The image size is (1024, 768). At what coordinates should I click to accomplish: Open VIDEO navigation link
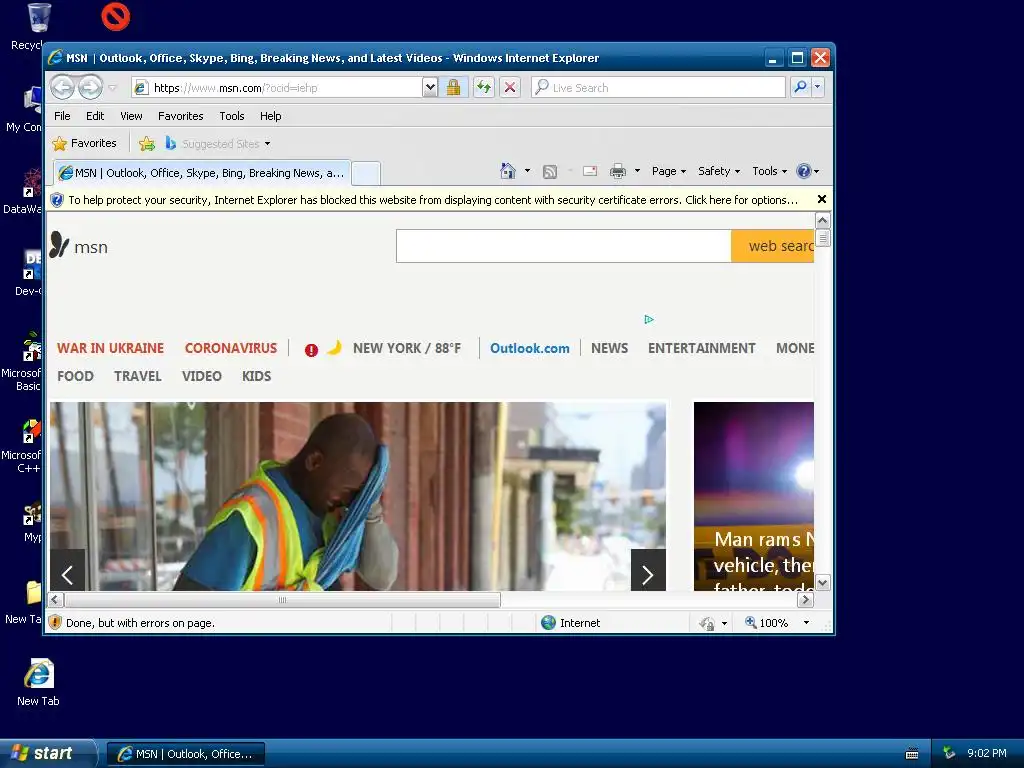click(x=201, y=376)
